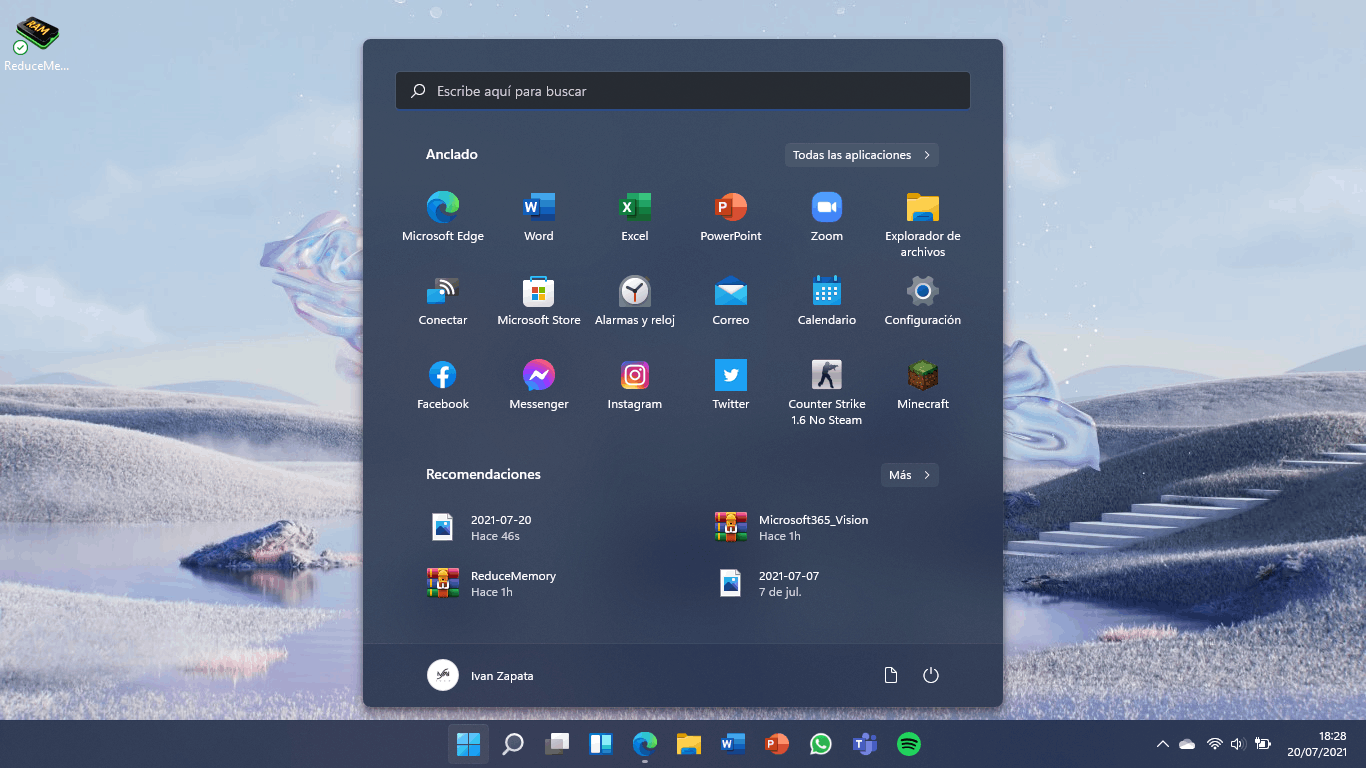Open the documents folder icon beside power

[891, 675]
